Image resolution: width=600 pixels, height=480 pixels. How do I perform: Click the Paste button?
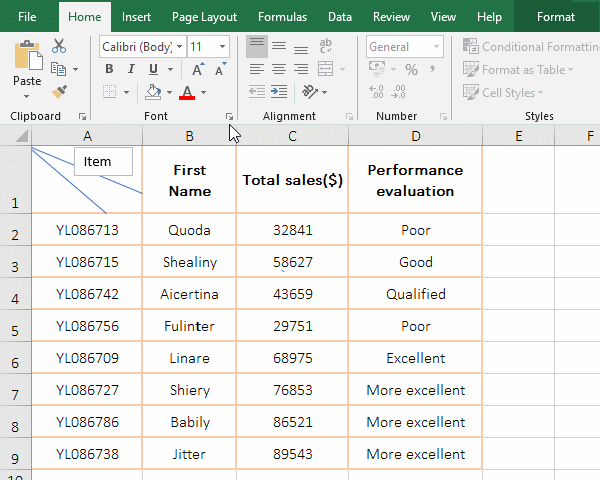coord(27,69)
